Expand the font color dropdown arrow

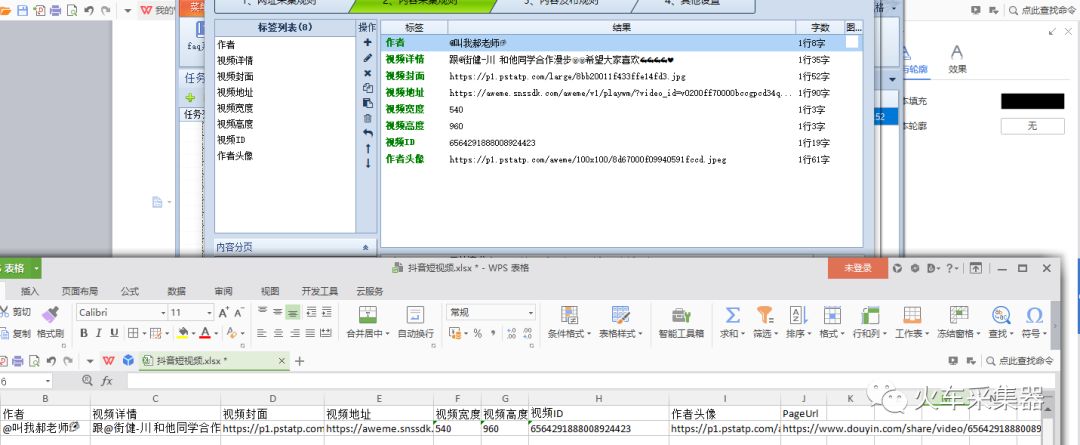[x=216, y=333]
